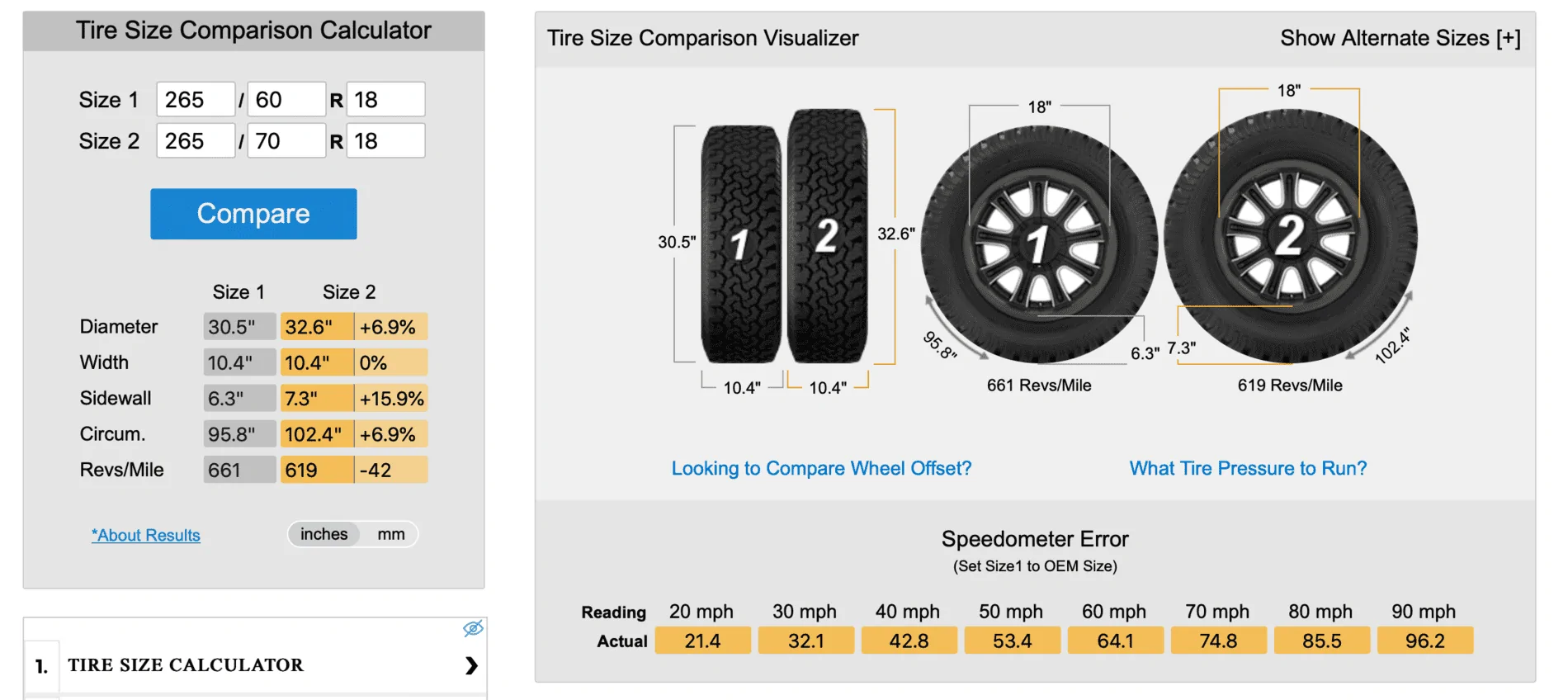Open the About Results link
Screen dimensions: 1568x700
[145, 535]
